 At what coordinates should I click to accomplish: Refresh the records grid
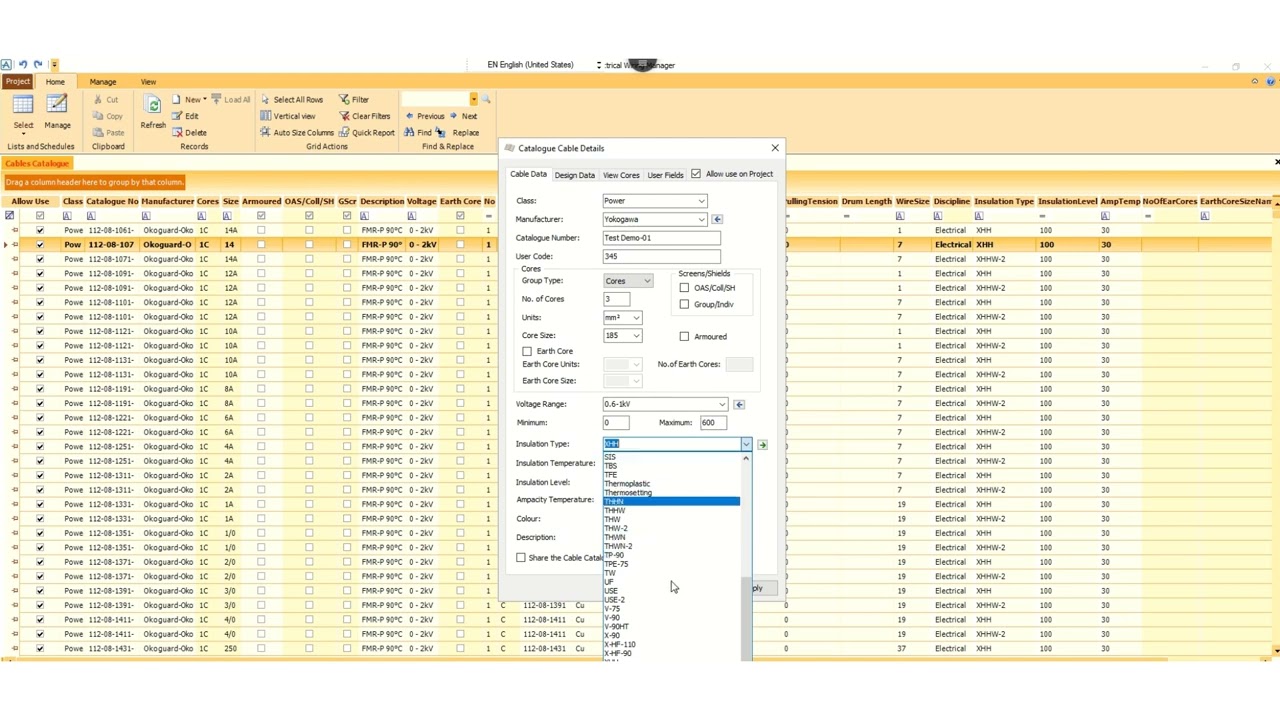(x=153, y=112)
